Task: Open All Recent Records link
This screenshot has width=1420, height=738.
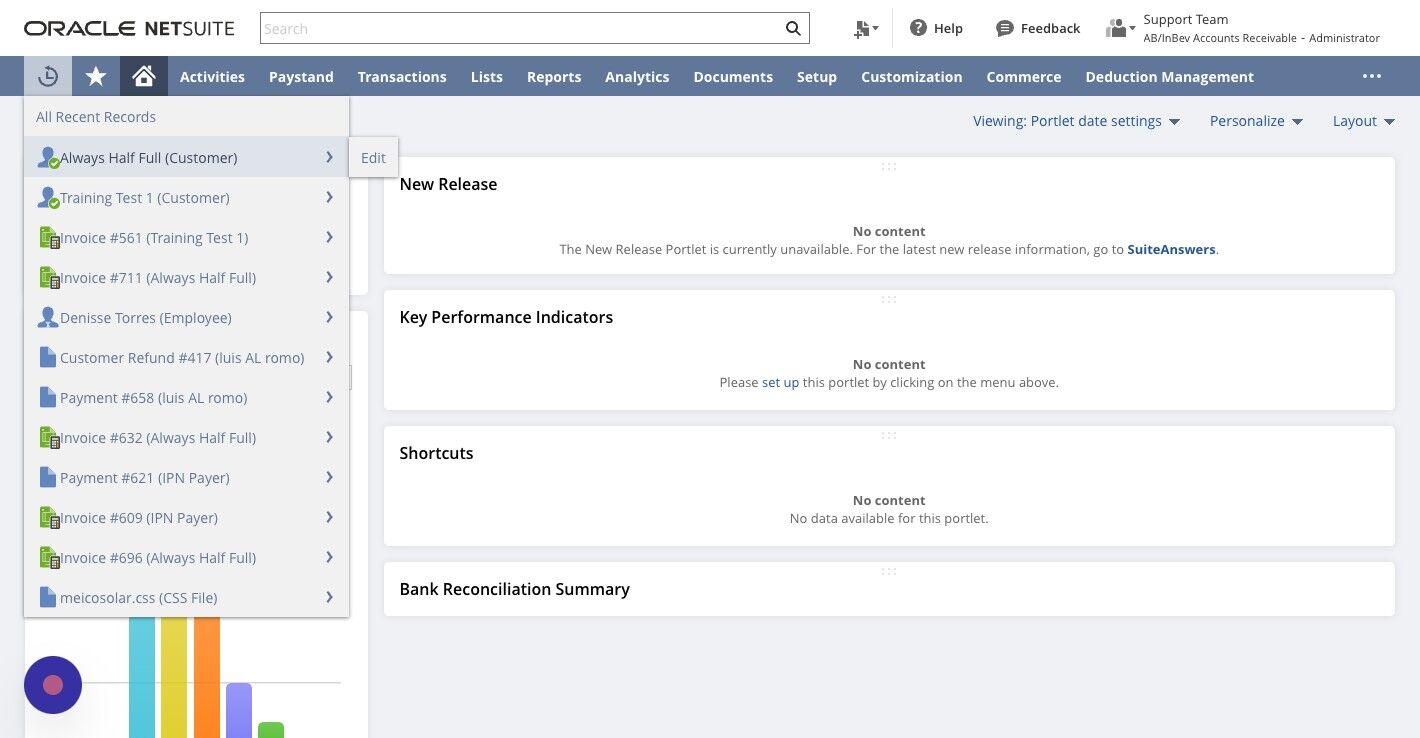Action: pos(96,117)
